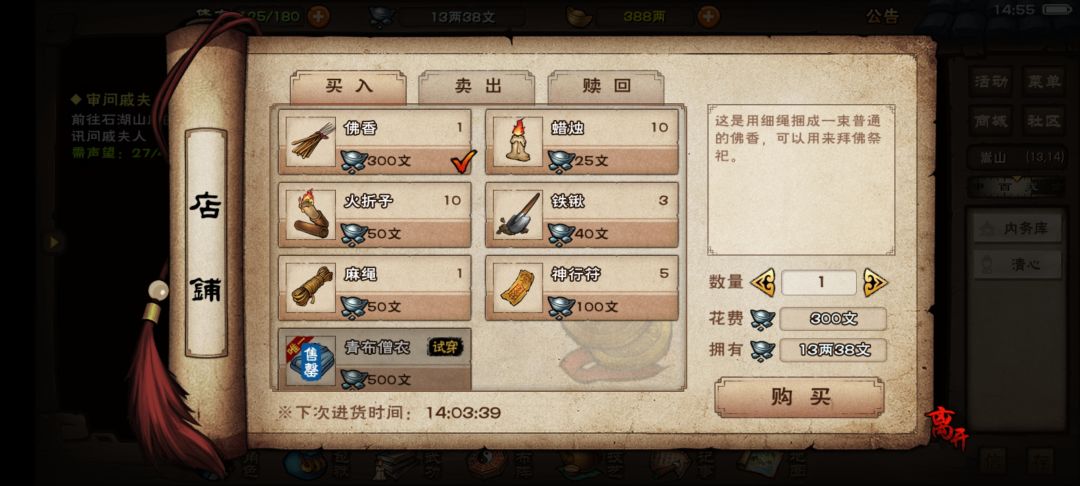Pick the 火折子 fire starter icon
1080x486 pixels.
(x=311, y=215)
